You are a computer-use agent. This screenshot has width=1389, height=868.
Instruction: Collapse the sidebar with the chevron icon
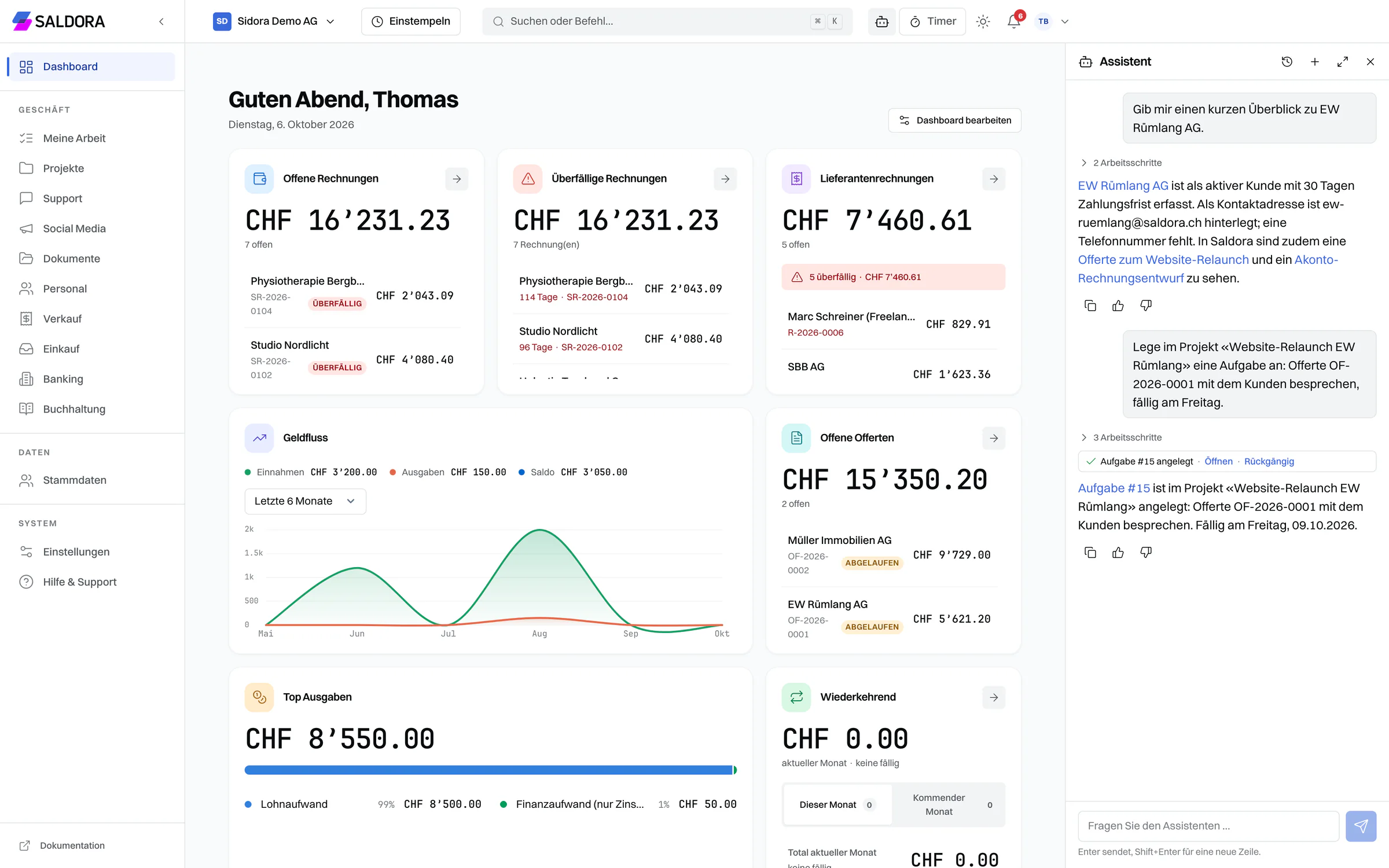pos(161,21)
